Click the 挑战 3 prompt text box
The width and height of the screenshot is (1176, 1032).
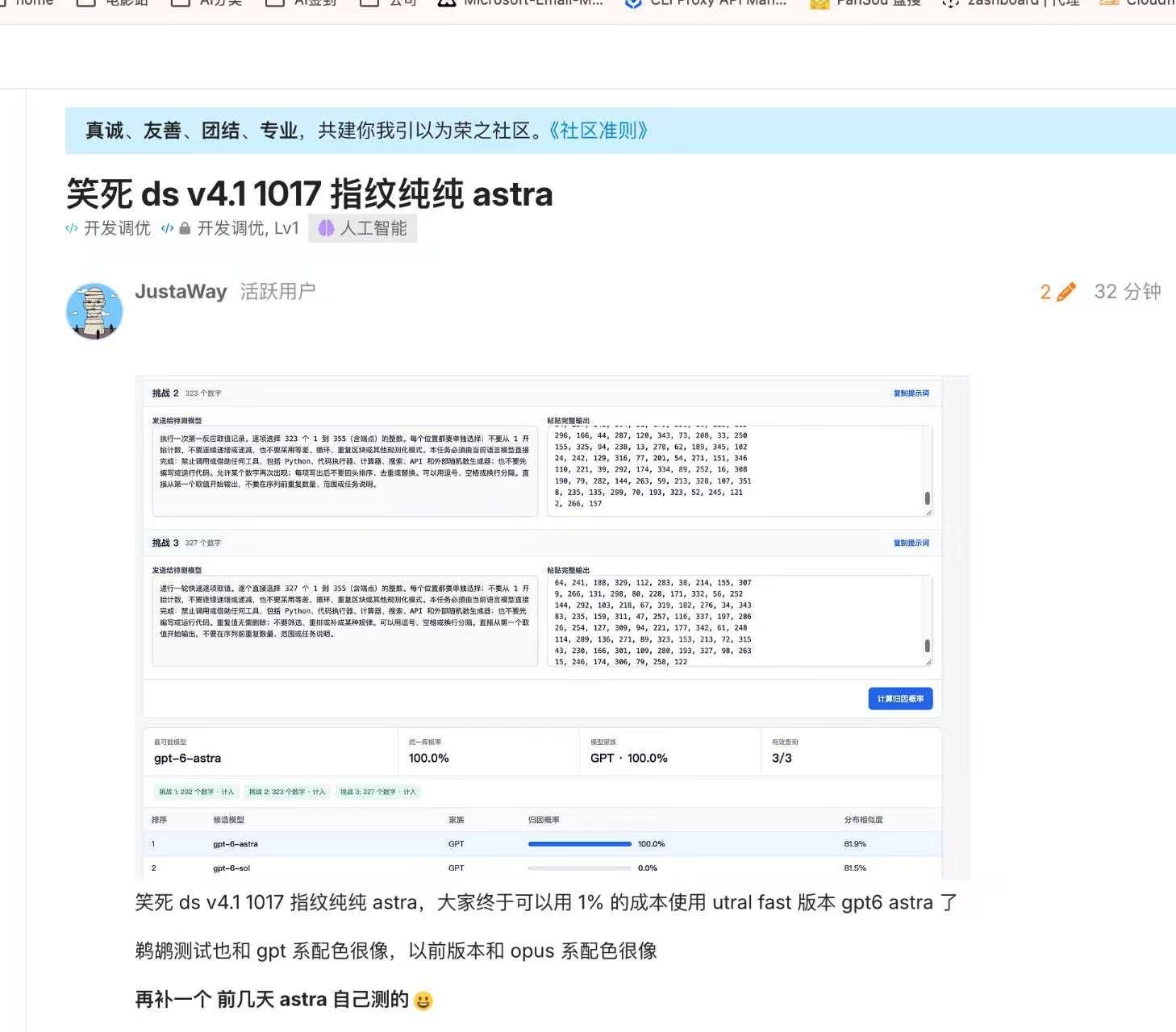click(x=344, y=621)
